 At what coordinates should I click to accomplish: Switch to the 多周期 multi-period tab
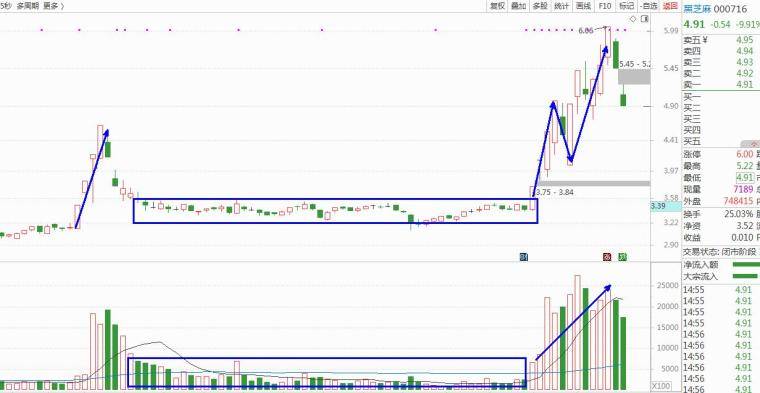coord(27,6)
